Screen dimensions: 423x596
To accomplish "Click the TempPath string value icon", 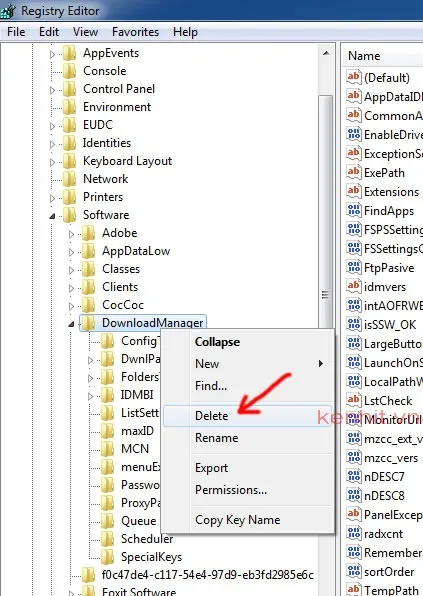I will (x=353, y=590).
